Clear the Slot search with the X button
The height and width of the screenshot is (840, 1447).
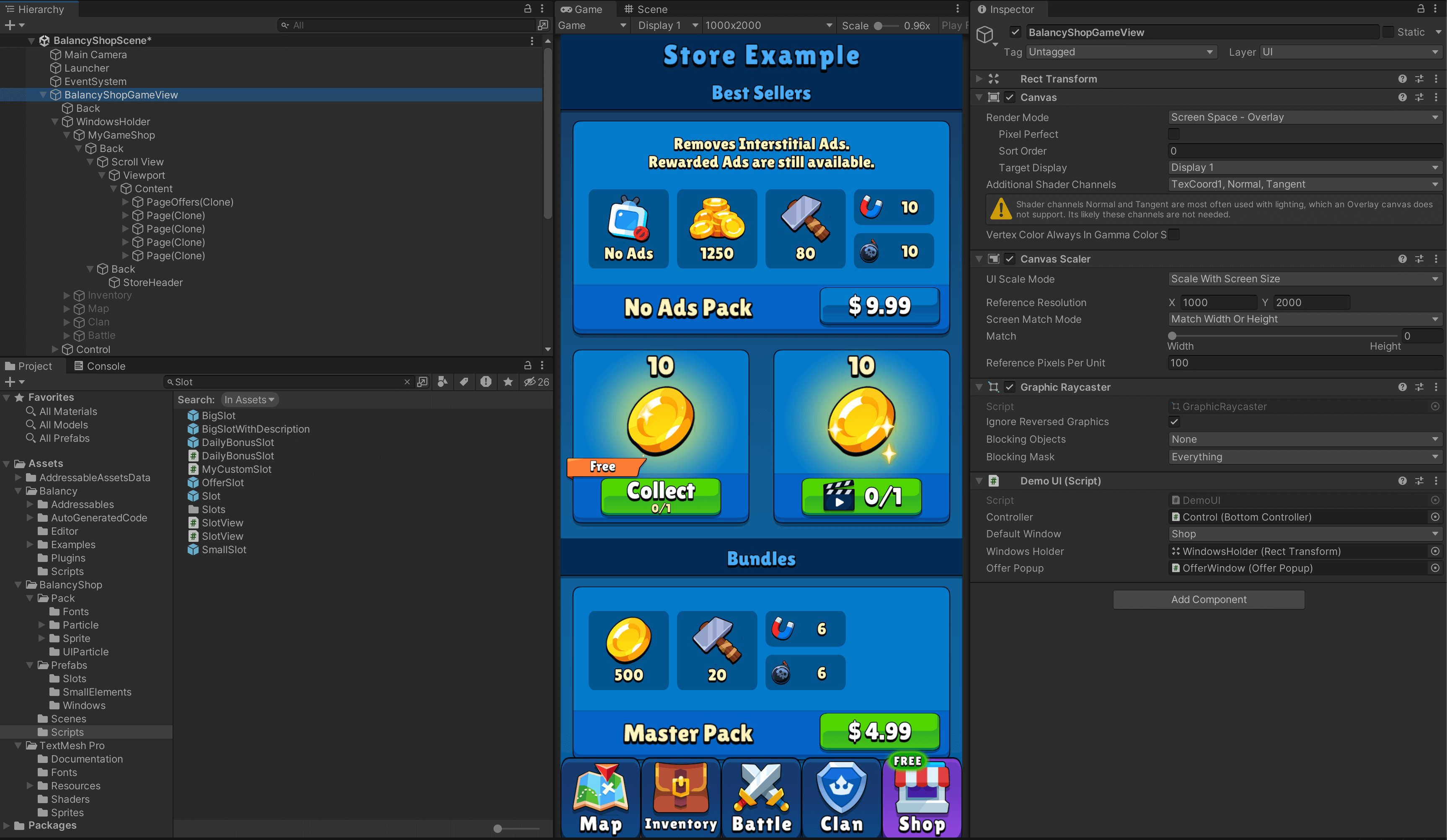[x=407, y=381]
